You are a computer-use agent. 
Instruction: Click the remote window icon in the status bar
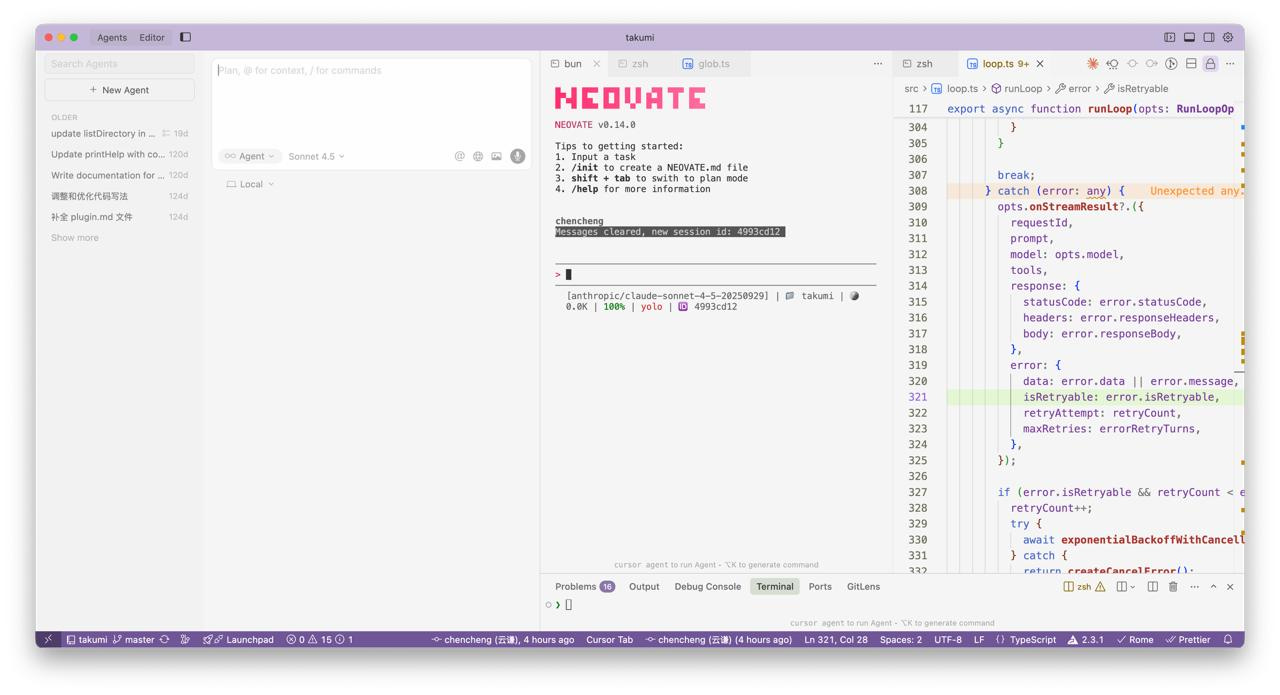coord(48,640)
